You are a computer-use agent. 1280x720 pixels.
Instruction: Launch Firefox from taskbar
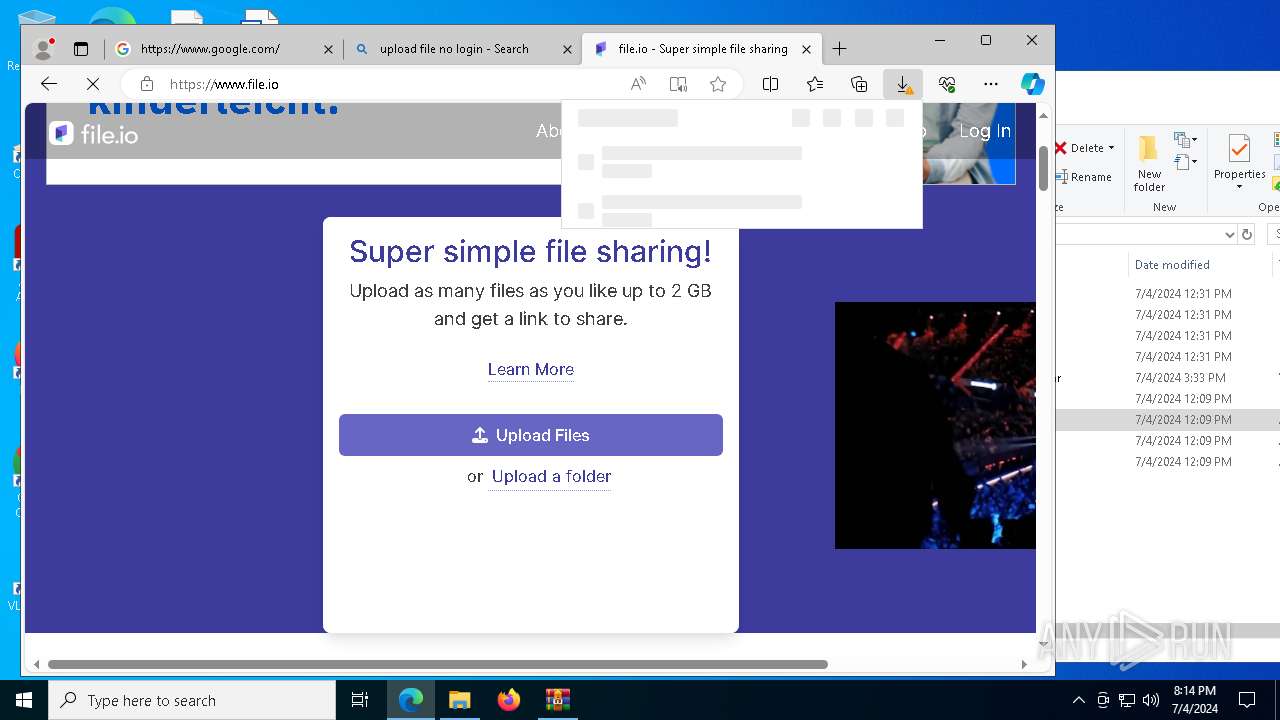508,700
